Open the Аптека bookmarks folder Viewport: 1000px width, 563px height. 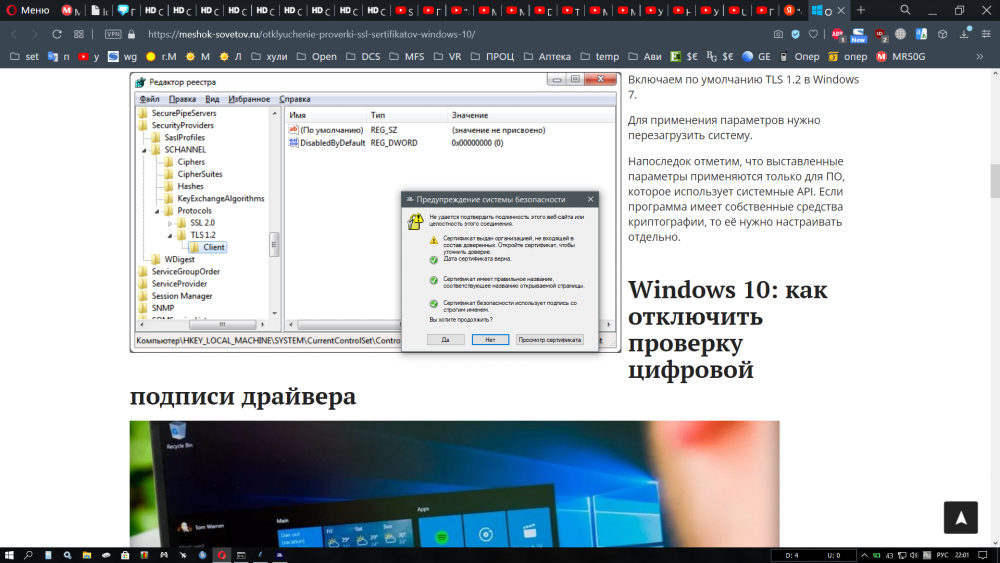coord(547,57)
